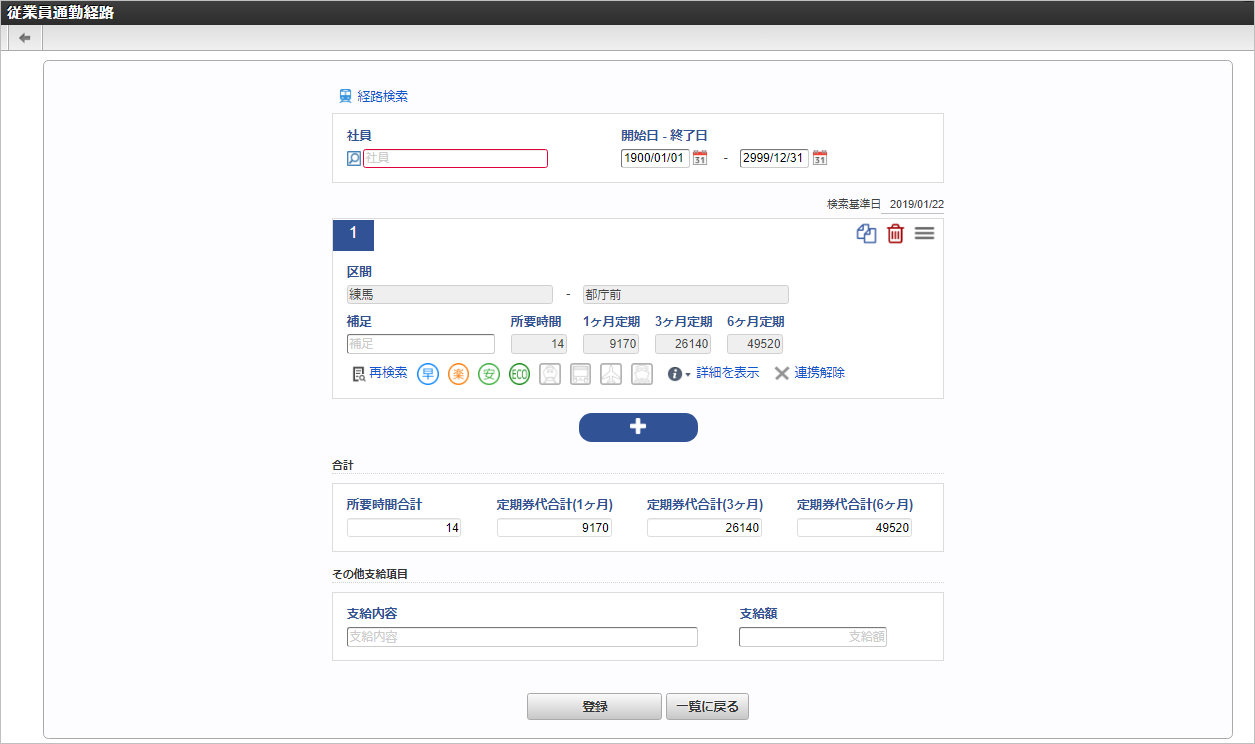
Task: Click the 1ヶ月定期 value 9170
Action: pyautogui.click(x=611, y=344)
